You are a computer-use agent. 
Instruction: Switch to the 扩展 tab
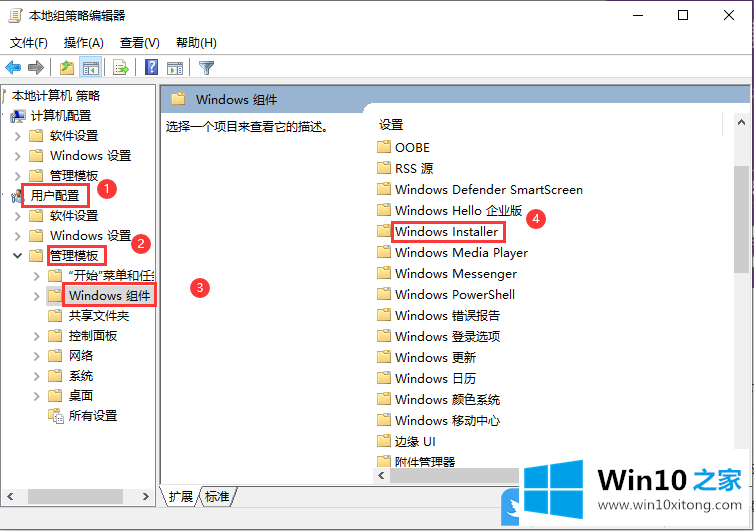tap(180, 496)
